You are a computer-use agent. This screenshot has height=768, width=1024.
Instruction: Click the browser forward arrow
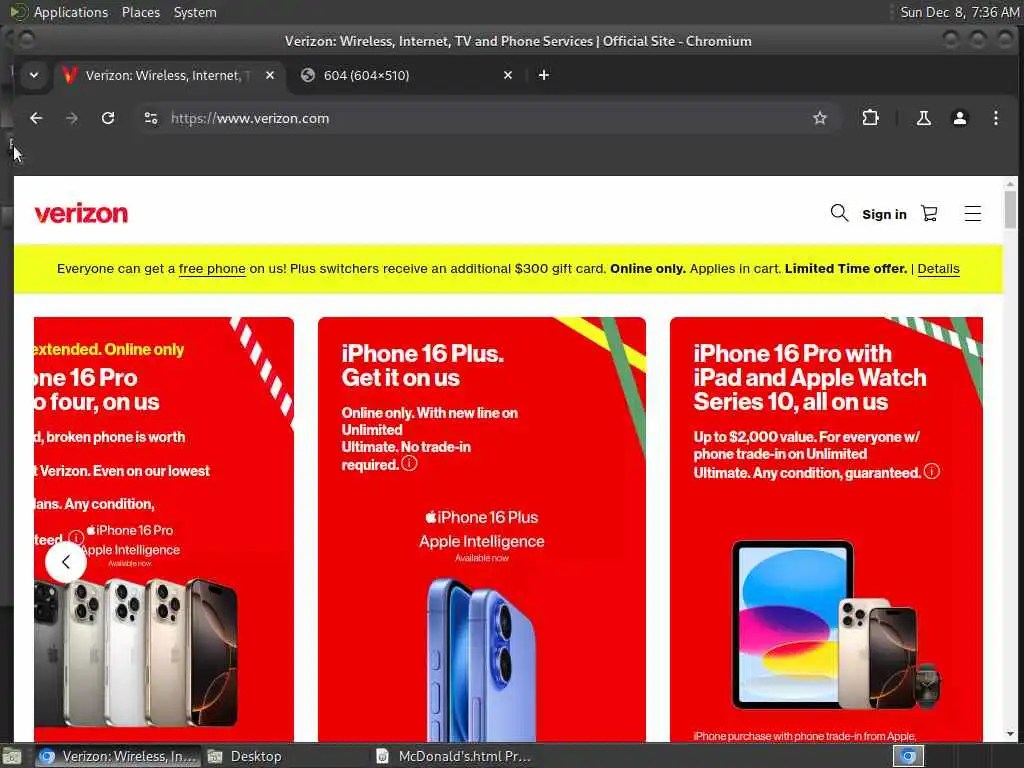(x=72, y=118)
